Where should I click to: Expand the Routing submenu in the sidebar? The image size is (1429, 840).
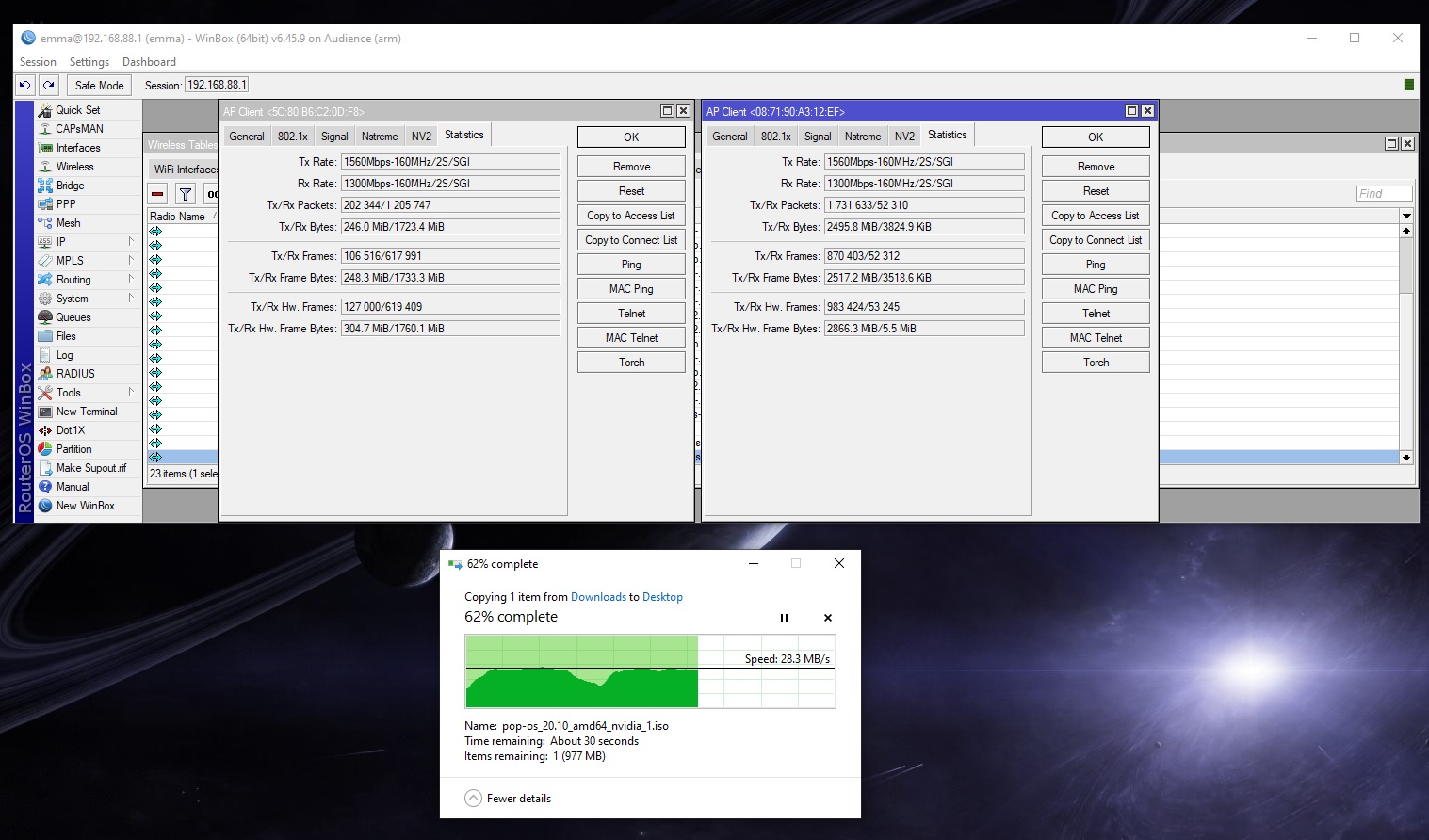coord(131,280)
